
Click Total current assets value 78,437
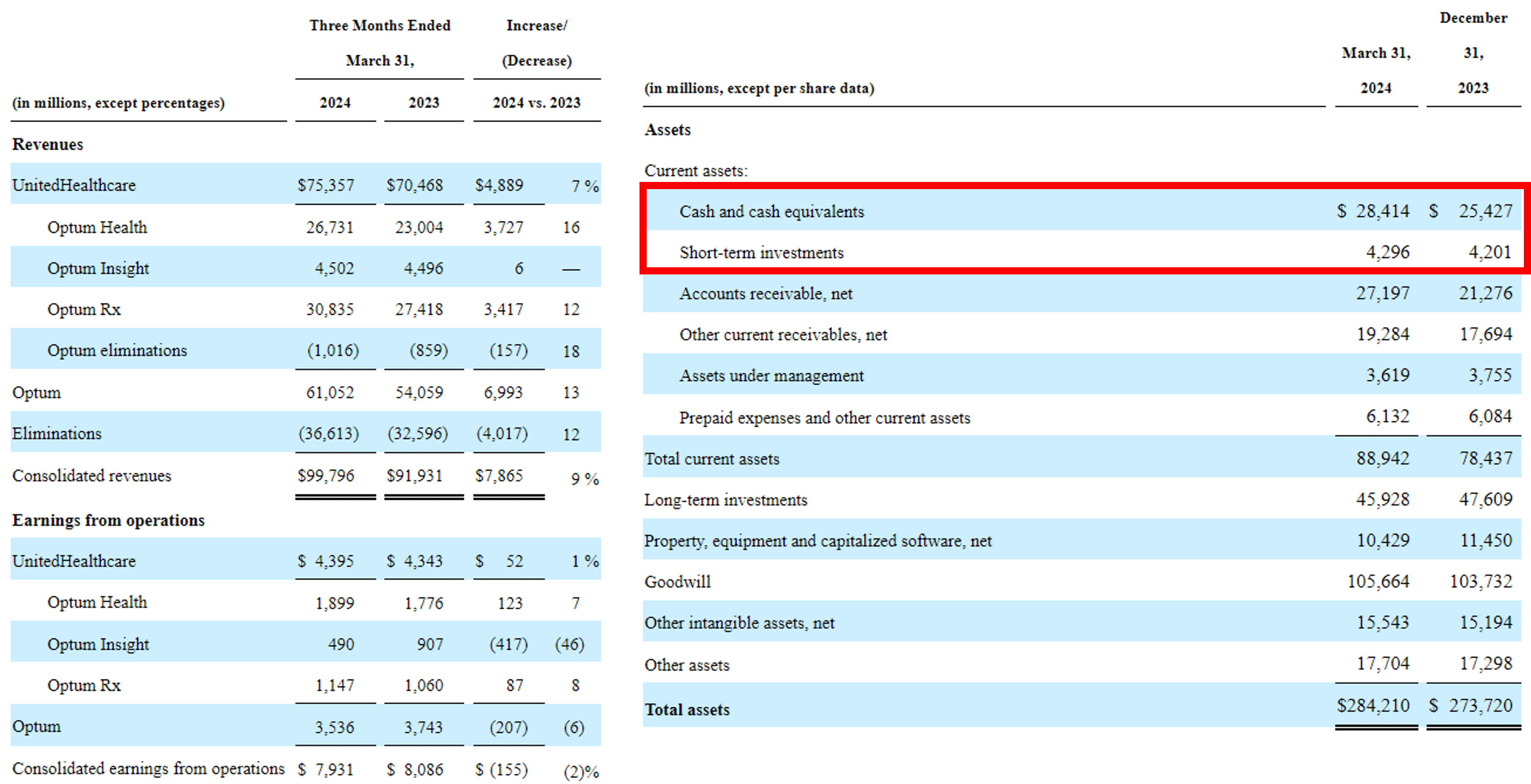click(x=1486, y=458)
